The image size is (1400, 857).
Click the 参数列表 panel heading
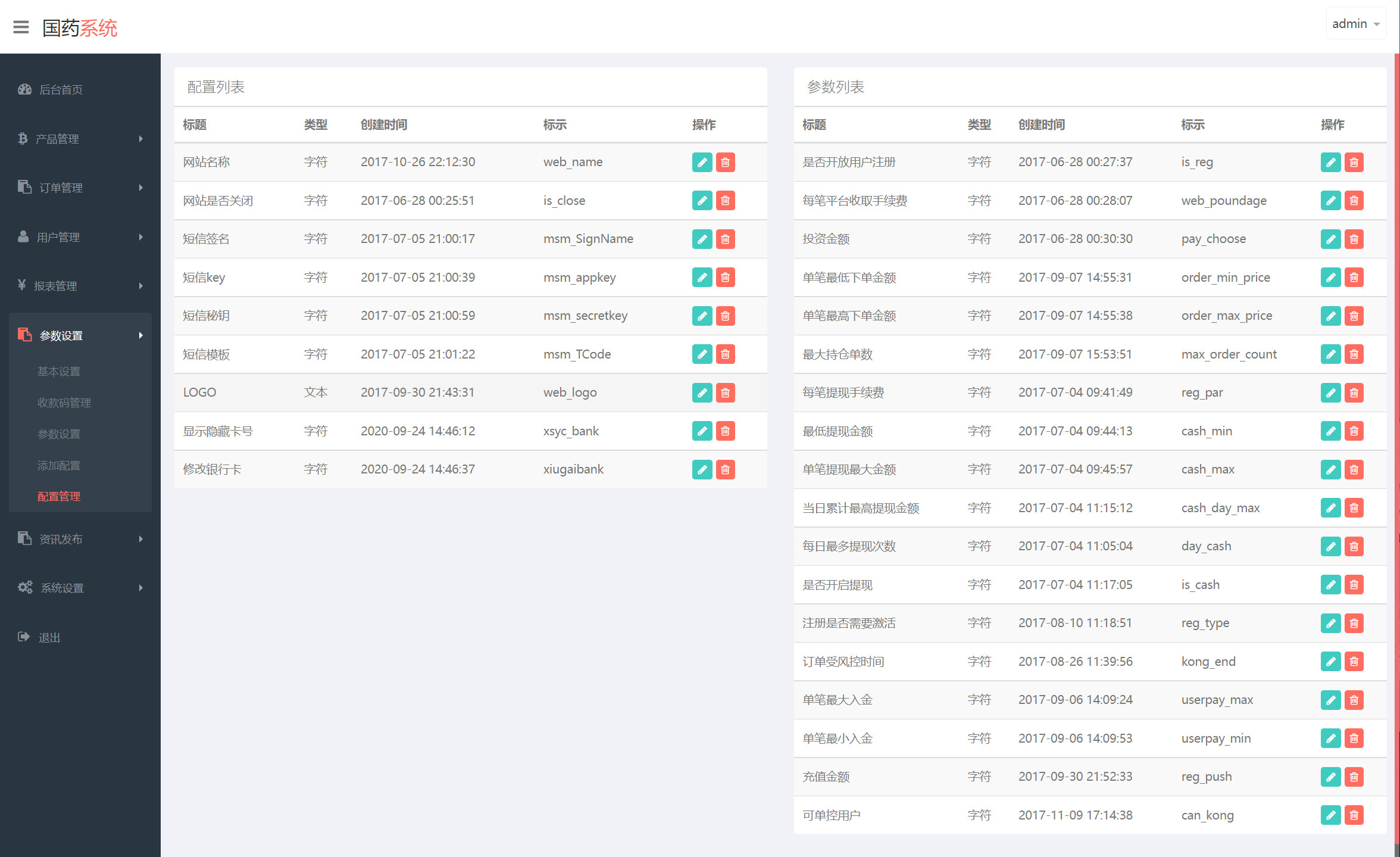click(836, 87)
